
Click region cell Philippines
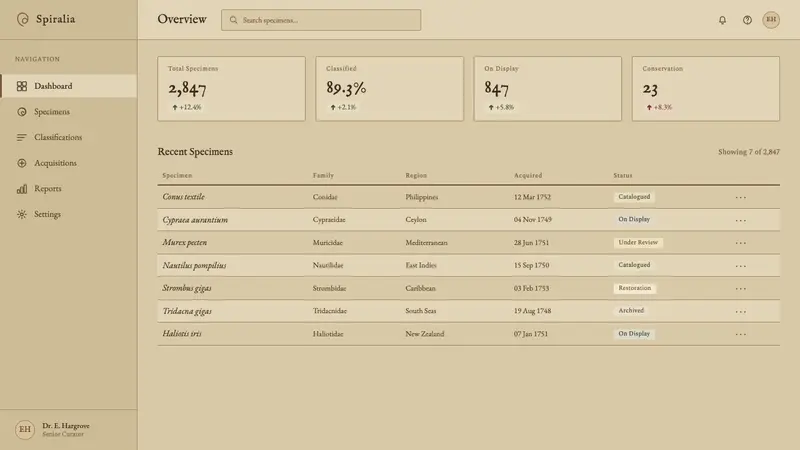click(421, 197)
